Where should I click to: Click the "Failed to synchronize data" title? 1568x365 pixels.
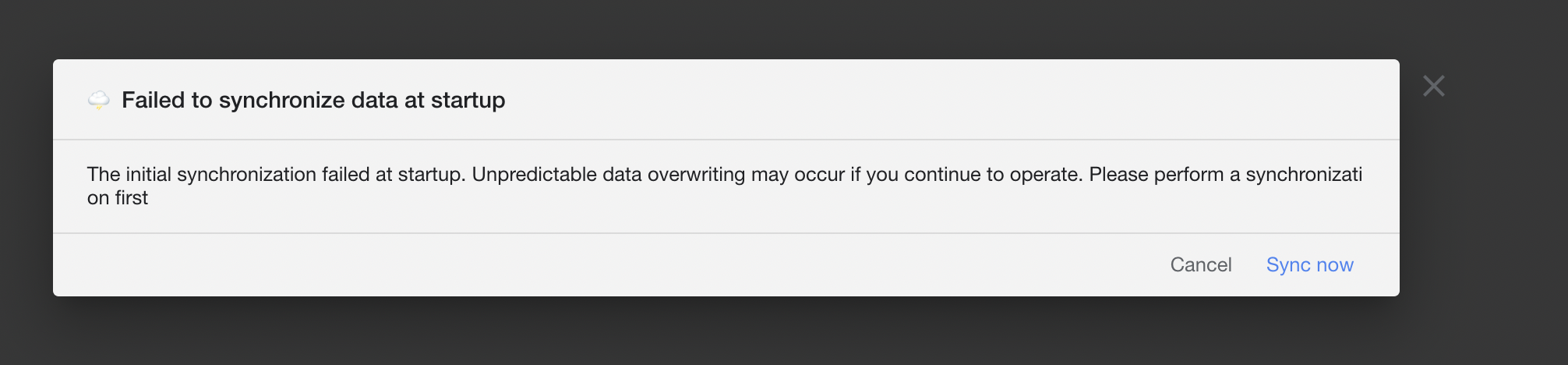click(x=313, y=100)
